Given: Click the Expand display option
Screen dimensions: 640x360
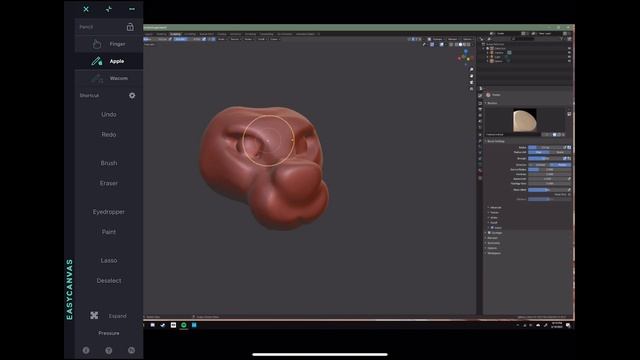Looking at the screenshot, I should [109, 316].
